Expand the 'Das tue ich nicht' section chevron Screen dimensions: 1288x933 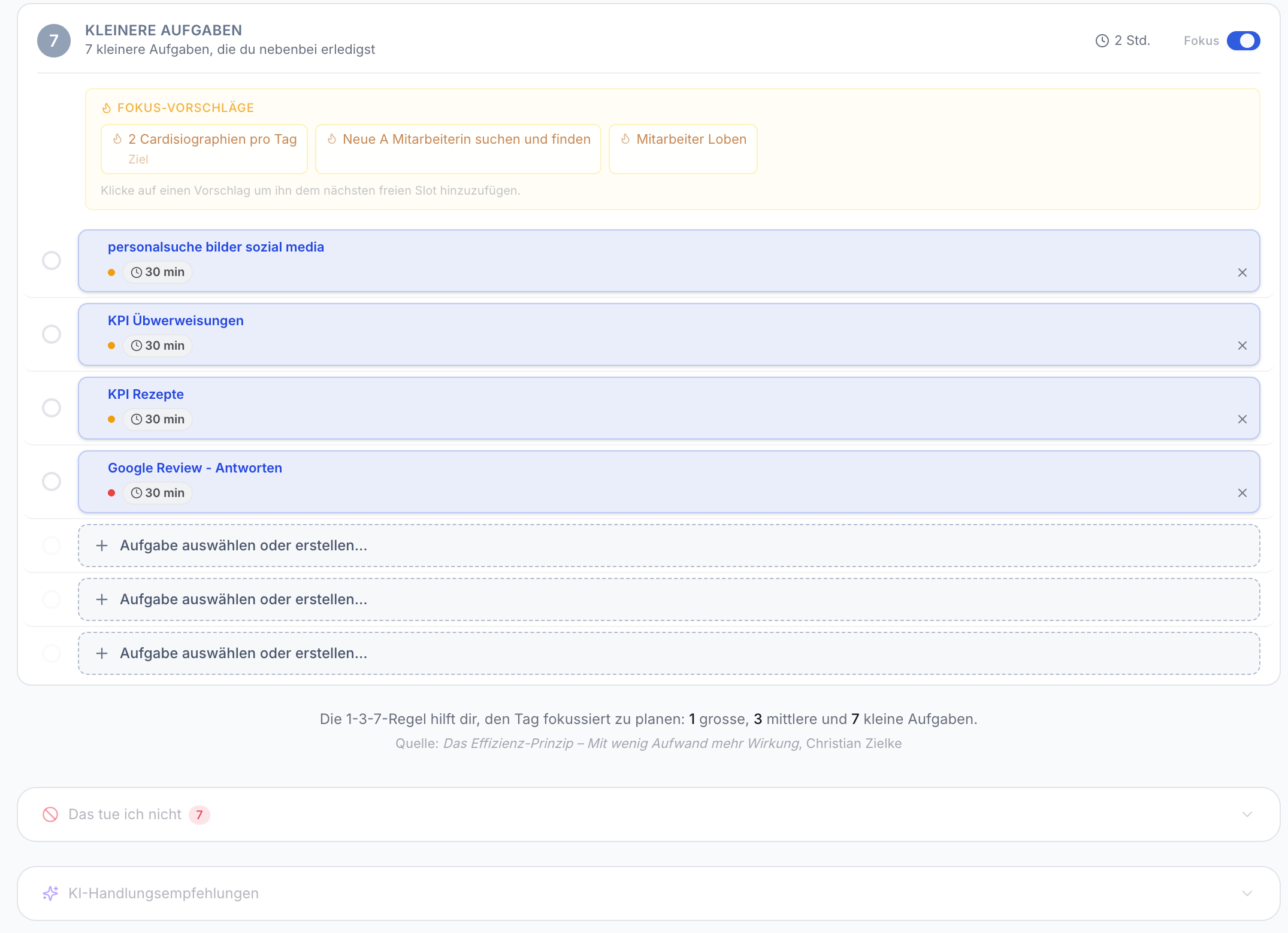(1247, 814)
